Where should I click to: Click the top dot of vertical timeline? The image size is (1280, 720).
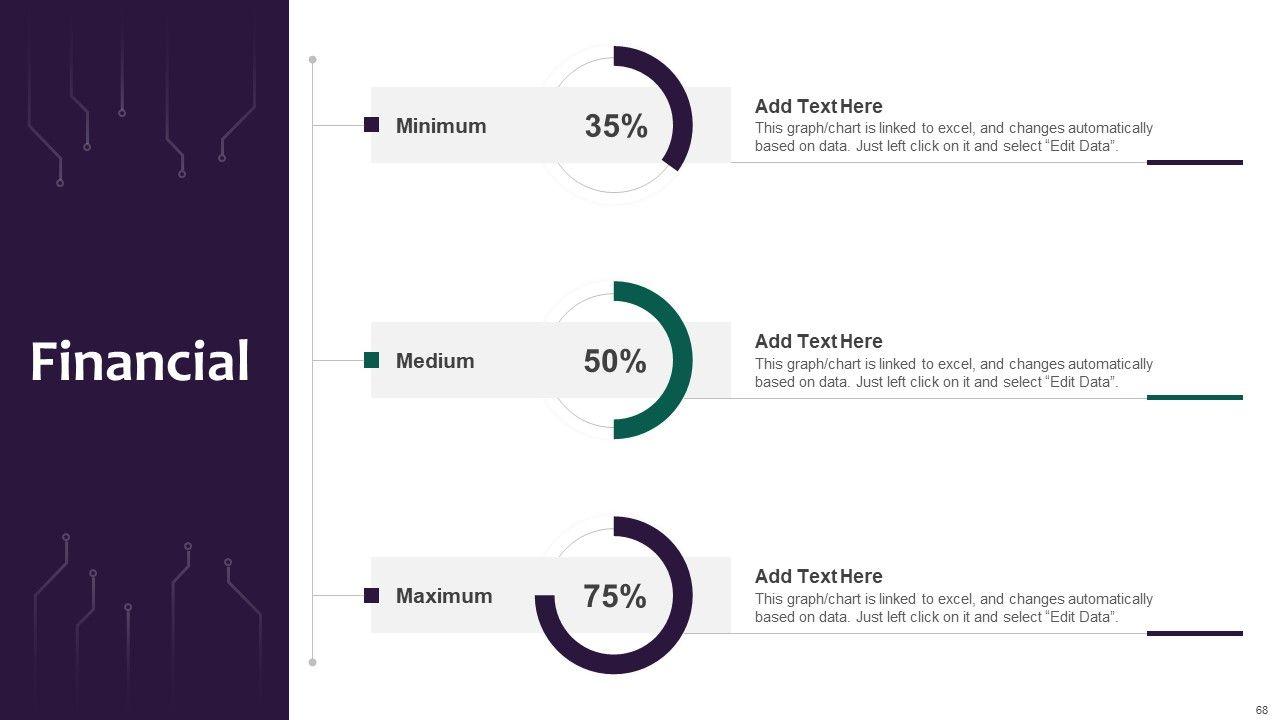click(x=313, y=60)
